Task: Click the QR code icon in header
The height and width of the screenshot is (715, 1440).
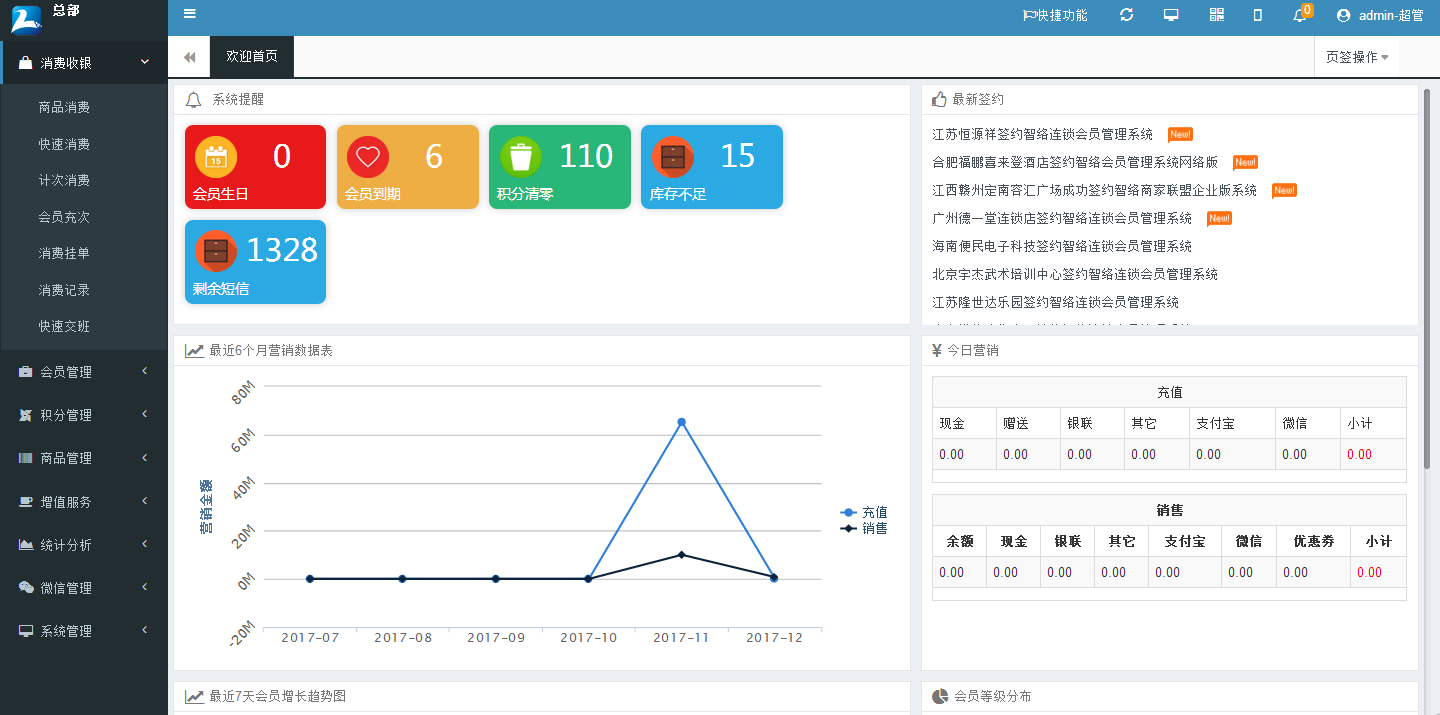Action: (x=1216, y=15)
